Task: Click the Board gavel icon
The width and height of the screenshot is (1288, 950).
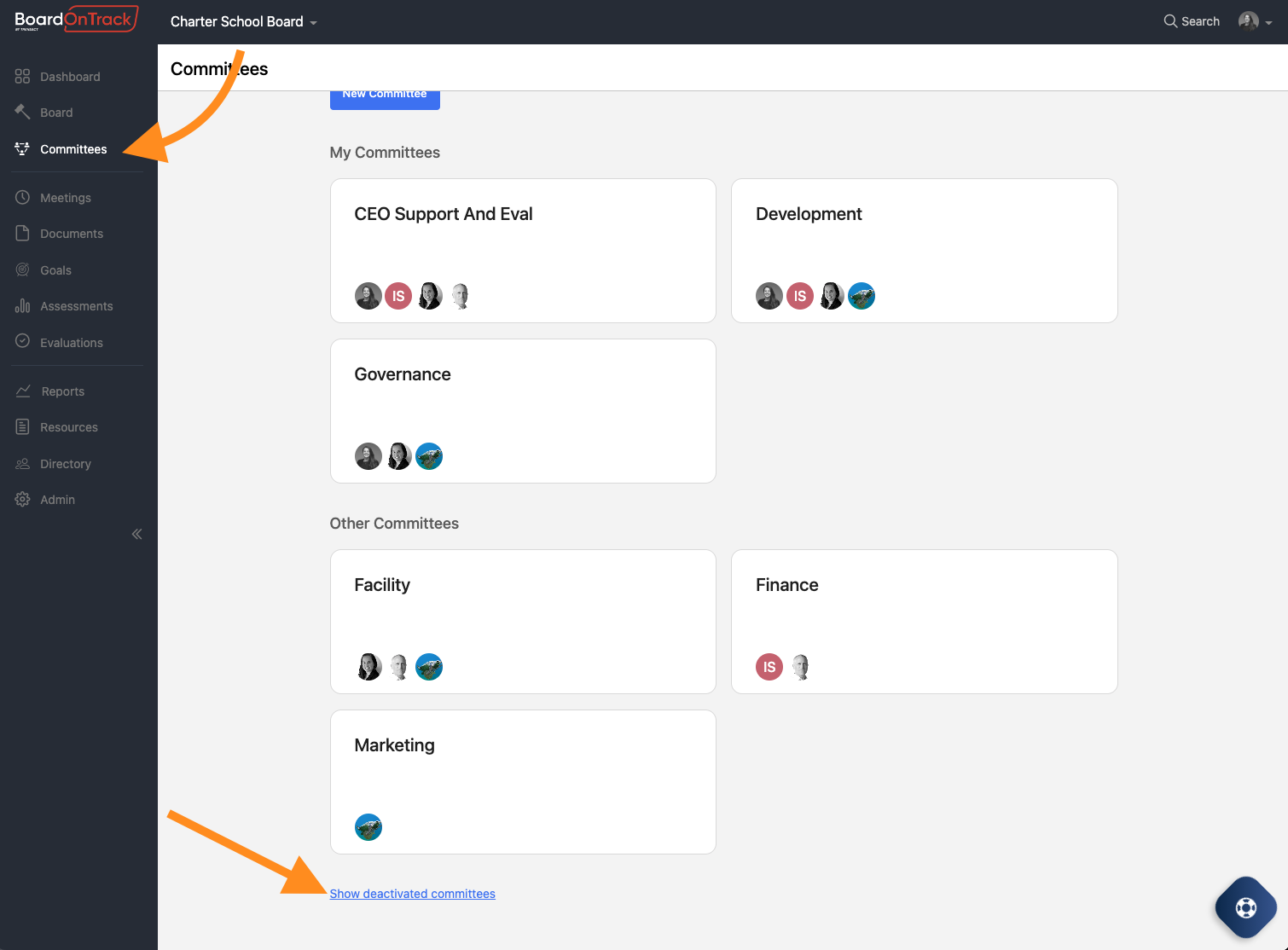Action: pyautogui.click(x=23, y=112)
